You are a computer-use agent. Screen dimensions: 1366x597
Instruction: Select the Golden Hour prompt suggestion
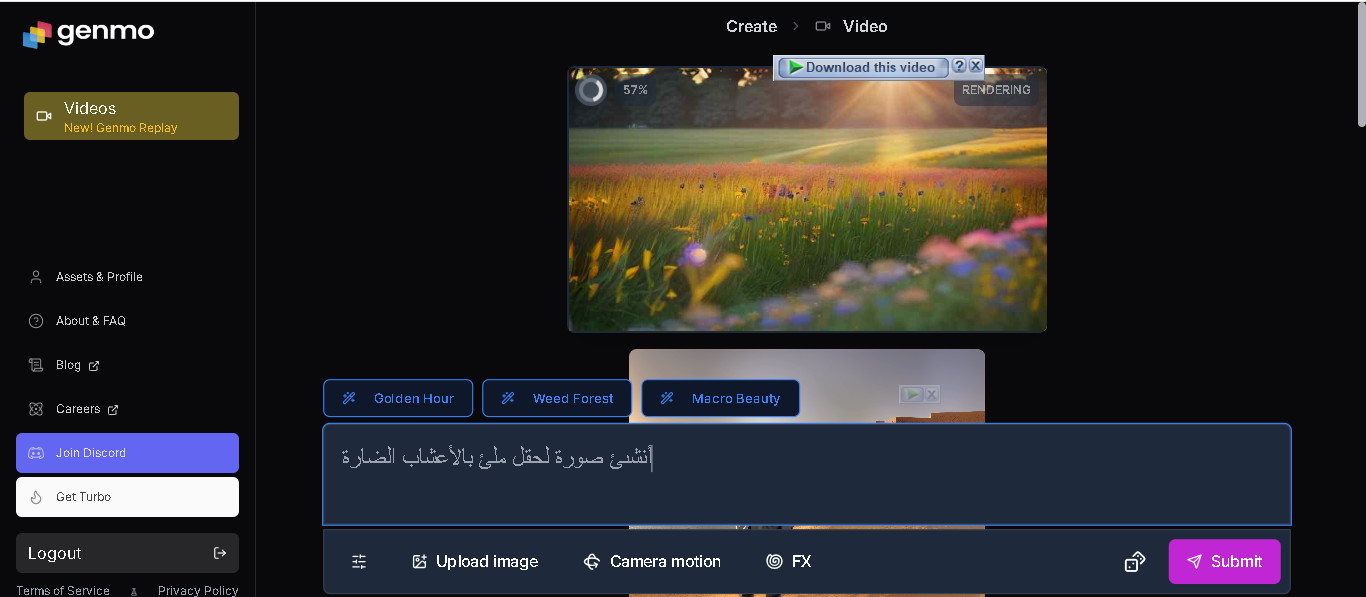pos(398,398)
